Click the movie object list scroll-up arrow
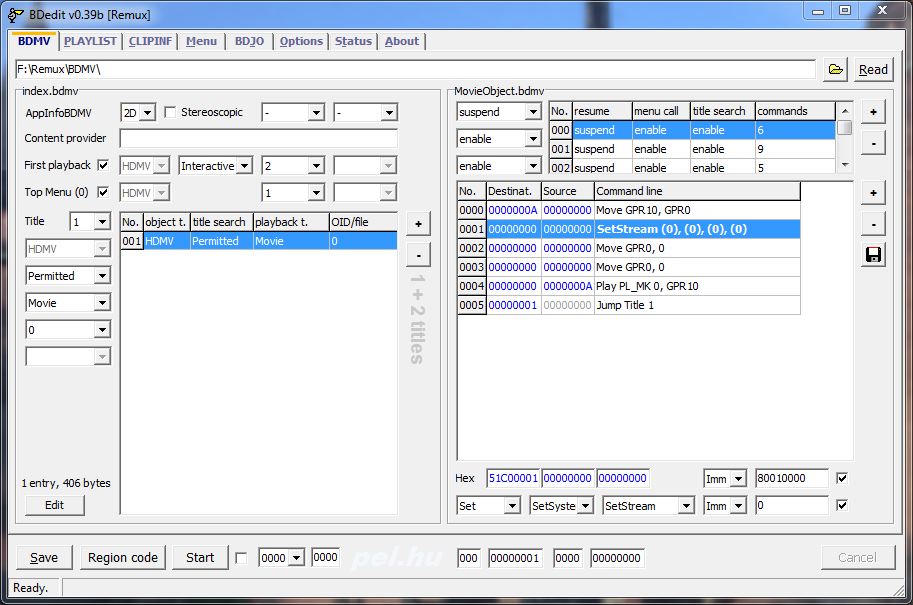913x605 pixels. [x=845, y=111]
